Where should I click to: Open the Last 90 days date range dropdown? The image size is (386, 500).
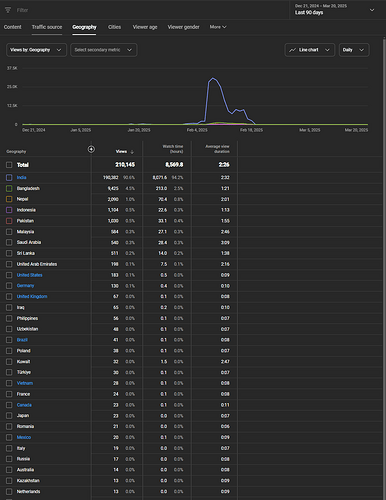pyautogui.click(x=334, y=10)
